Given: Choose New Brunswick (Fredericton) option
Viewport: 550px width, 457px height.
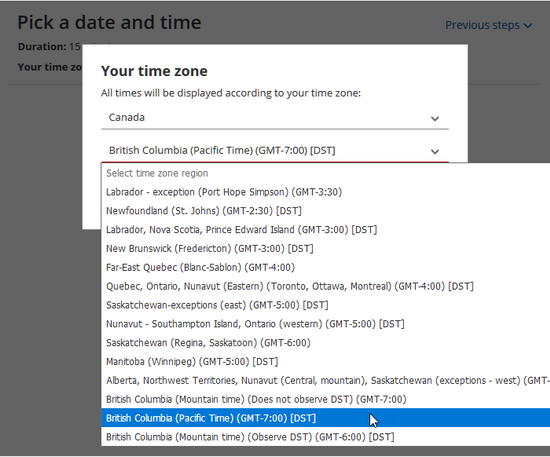Looking at the screenshot, I should click(326, 249).
